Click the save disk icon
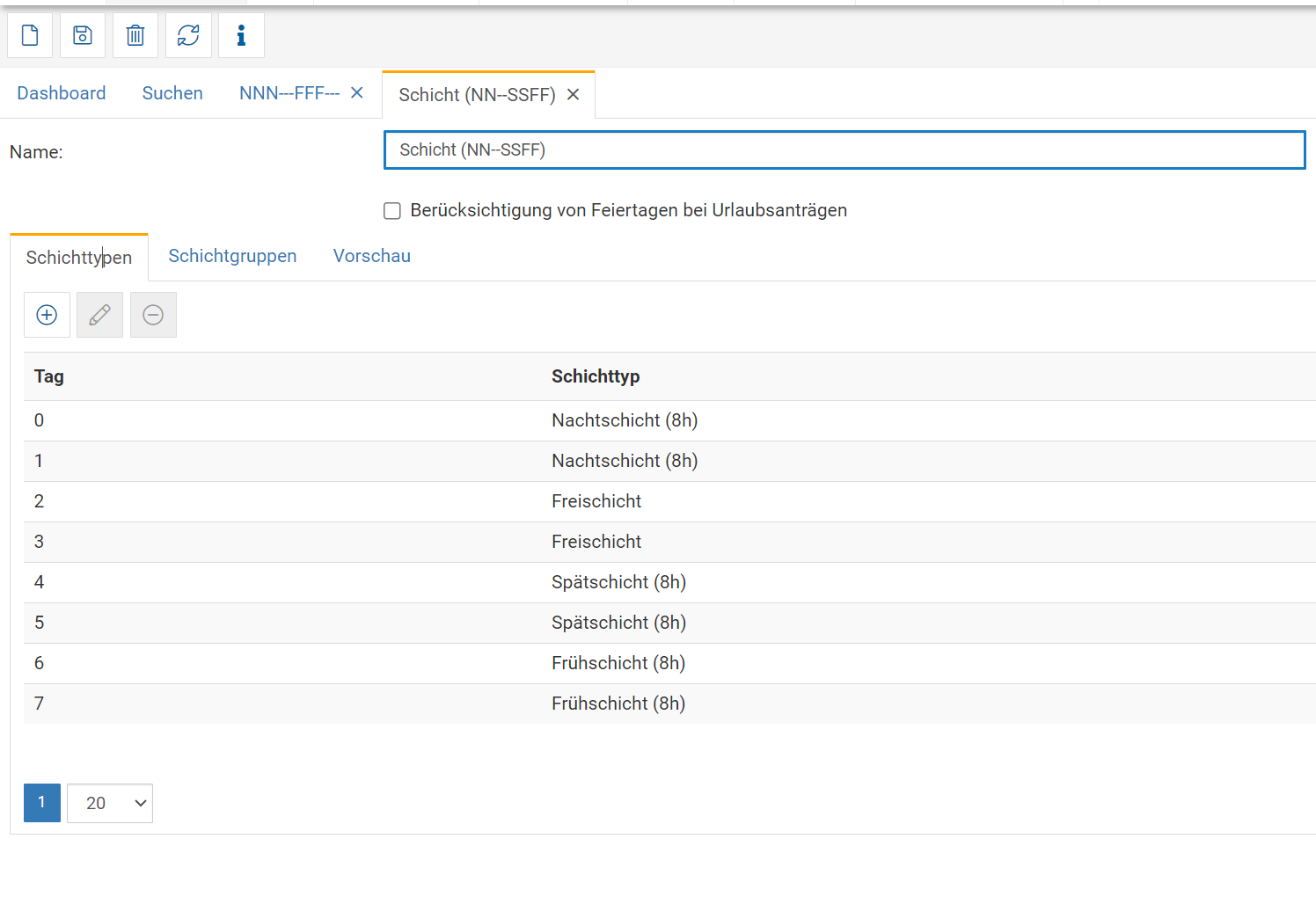1316x919 pixels. [x=83, y=35]
